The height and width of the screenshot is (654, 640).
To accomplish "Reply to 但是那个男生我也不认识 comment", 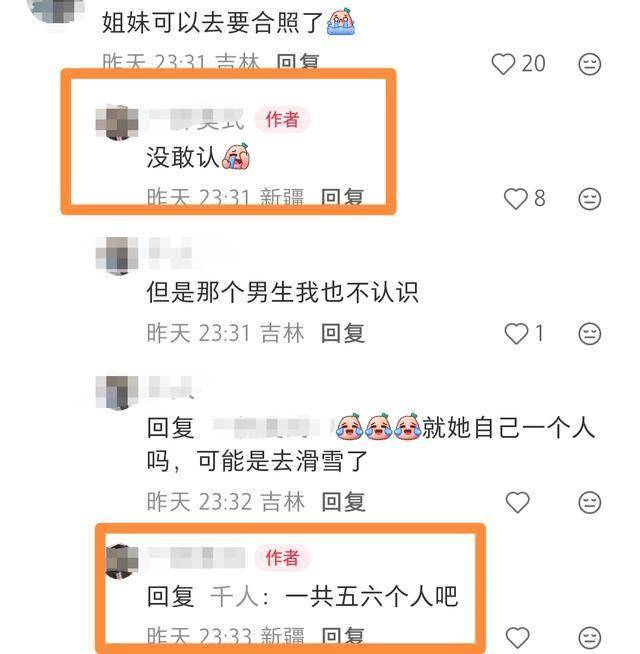I will pyautogui.click(x=343, y=333).
